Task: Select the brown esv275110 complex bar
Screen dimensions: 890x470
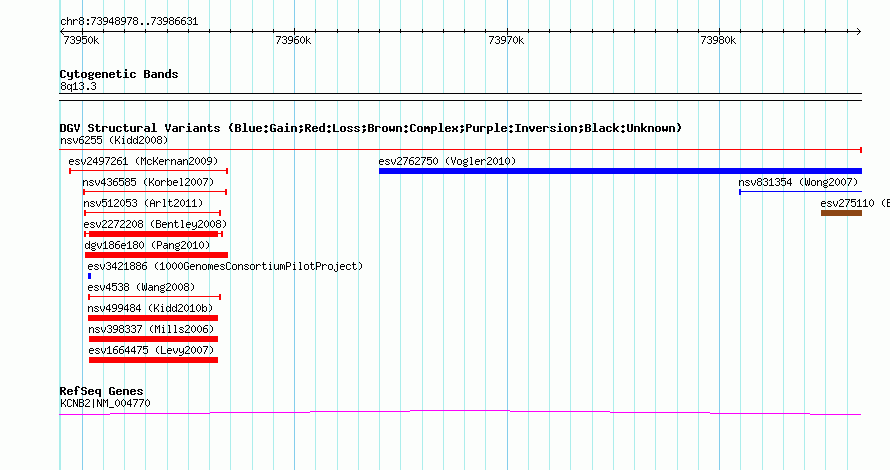Action: (841, 213)
